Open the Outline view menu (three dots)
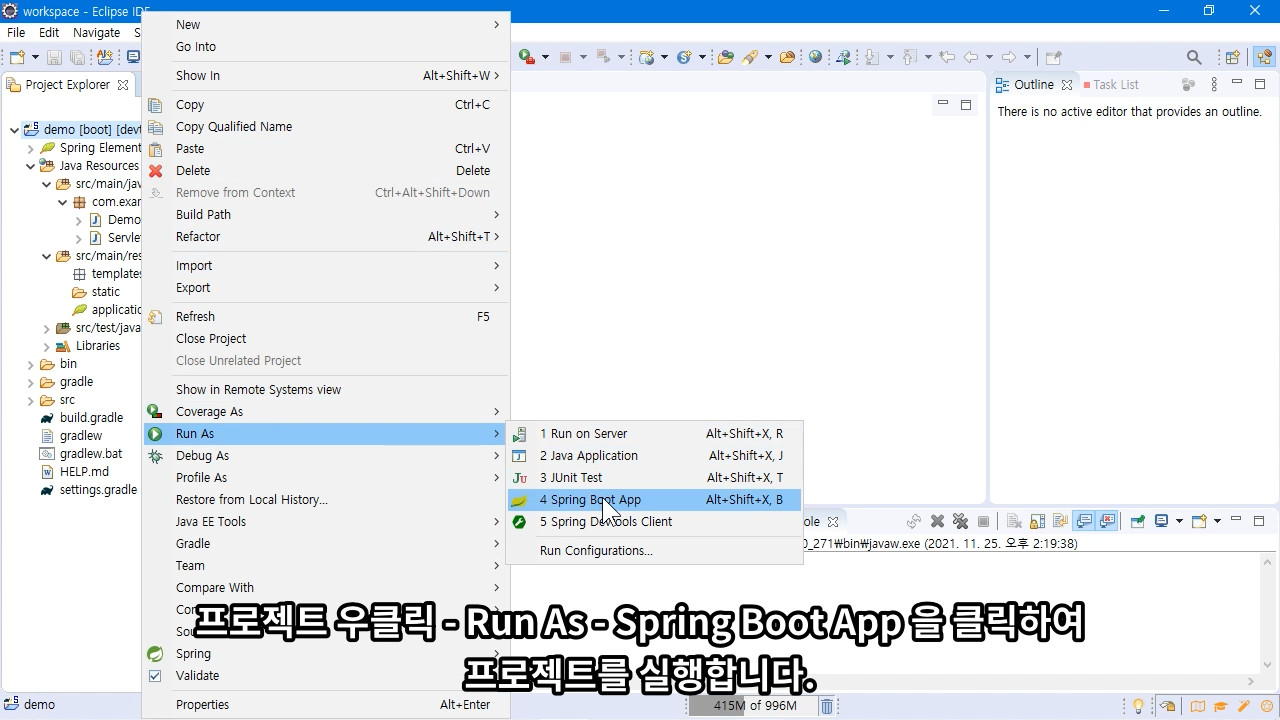The width and height of the screenshot is (1280, 720). pyautogui.click(x=1214, y=85)
